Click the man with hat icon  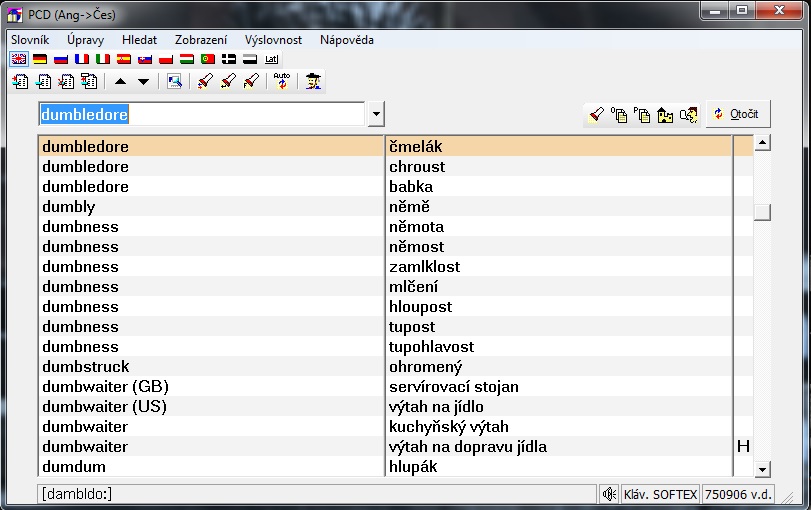click(313, 81)
